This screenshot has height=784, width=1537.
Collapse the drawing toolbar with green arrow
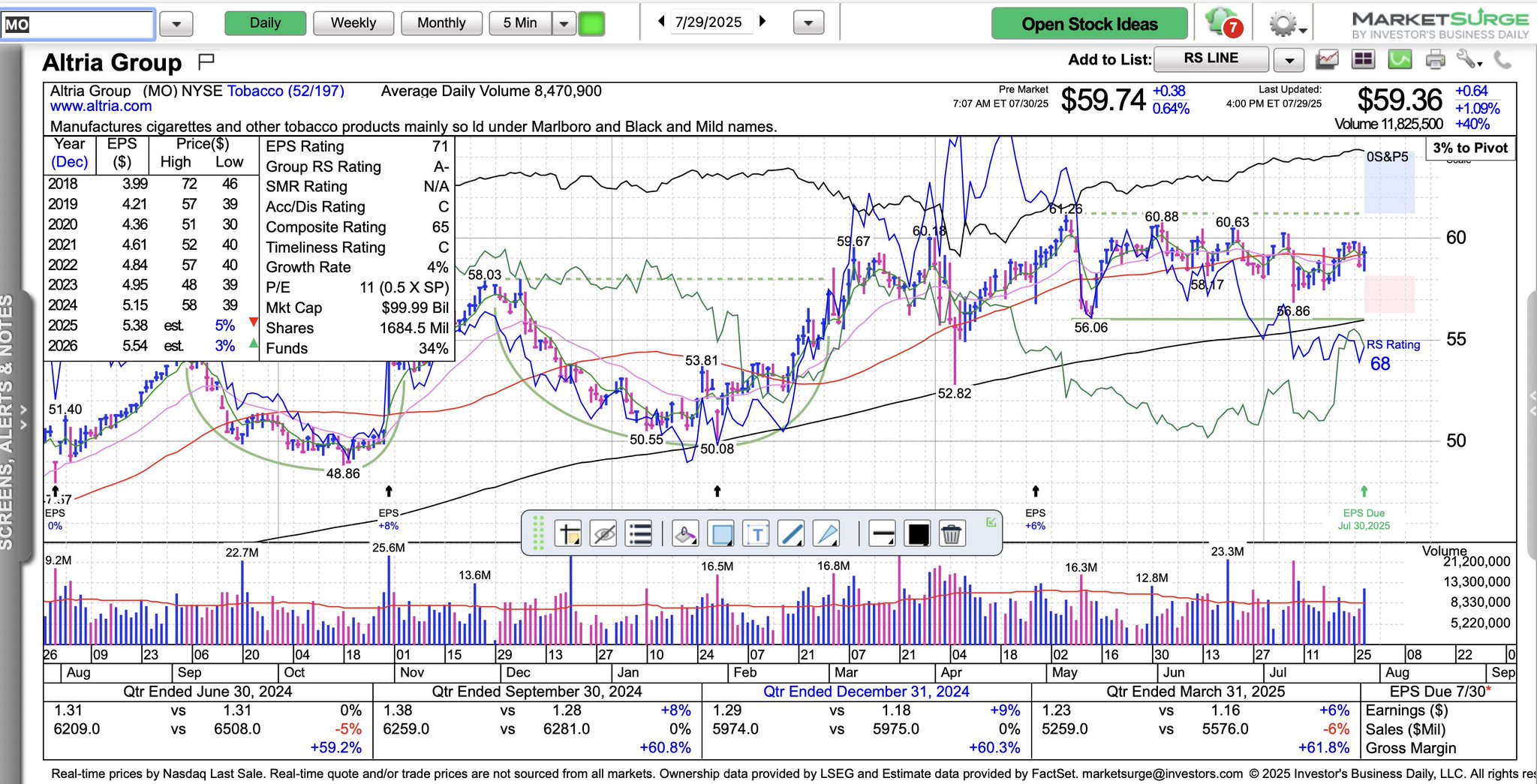pos(991,522)
